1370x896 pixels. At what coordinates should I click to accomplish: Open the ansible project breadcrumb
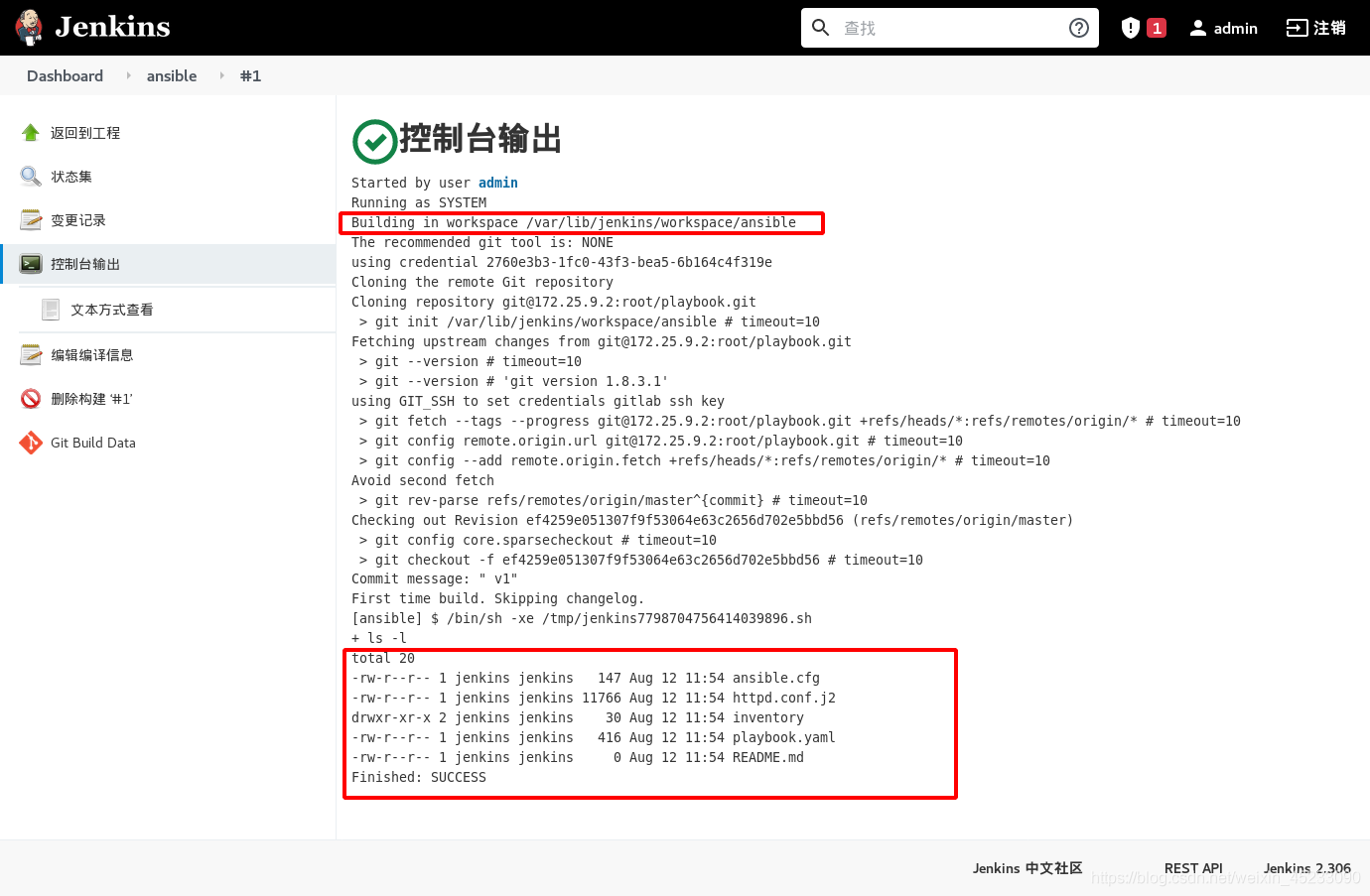click(172, 75)
